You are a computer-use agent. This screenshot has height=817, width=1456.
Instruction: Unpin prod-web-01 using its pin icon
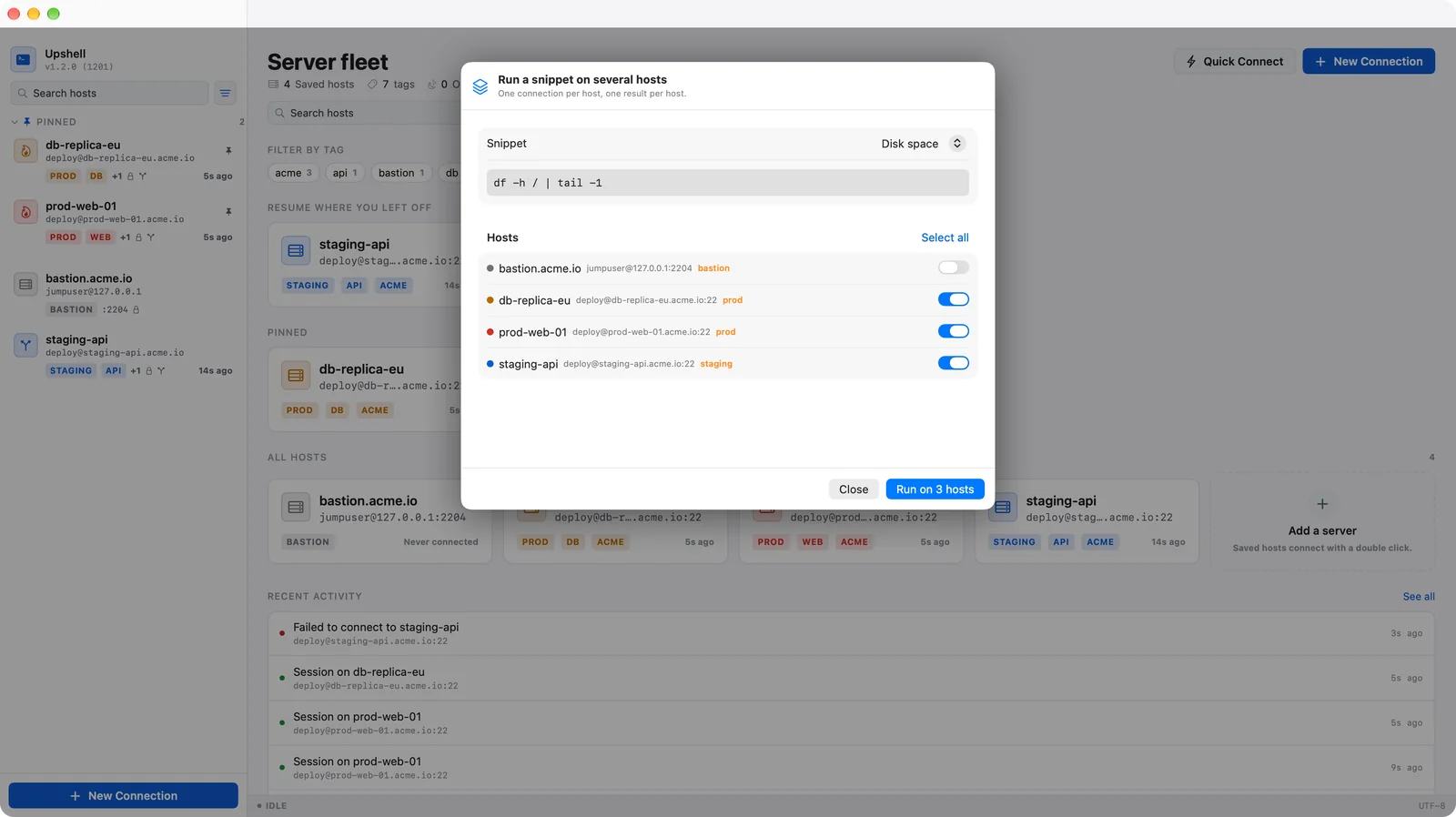point(228,211)
